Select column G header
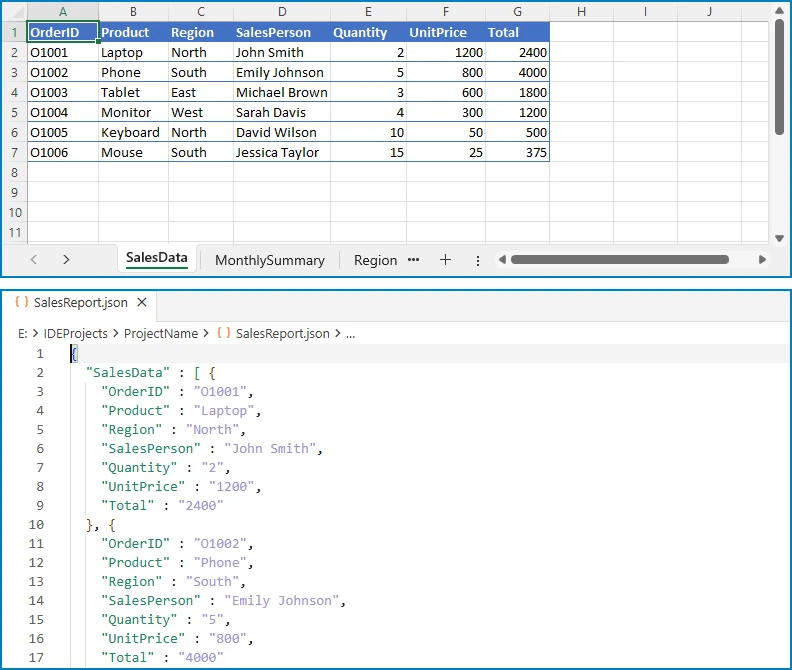The image size is (792, 670). coord(517,11)
